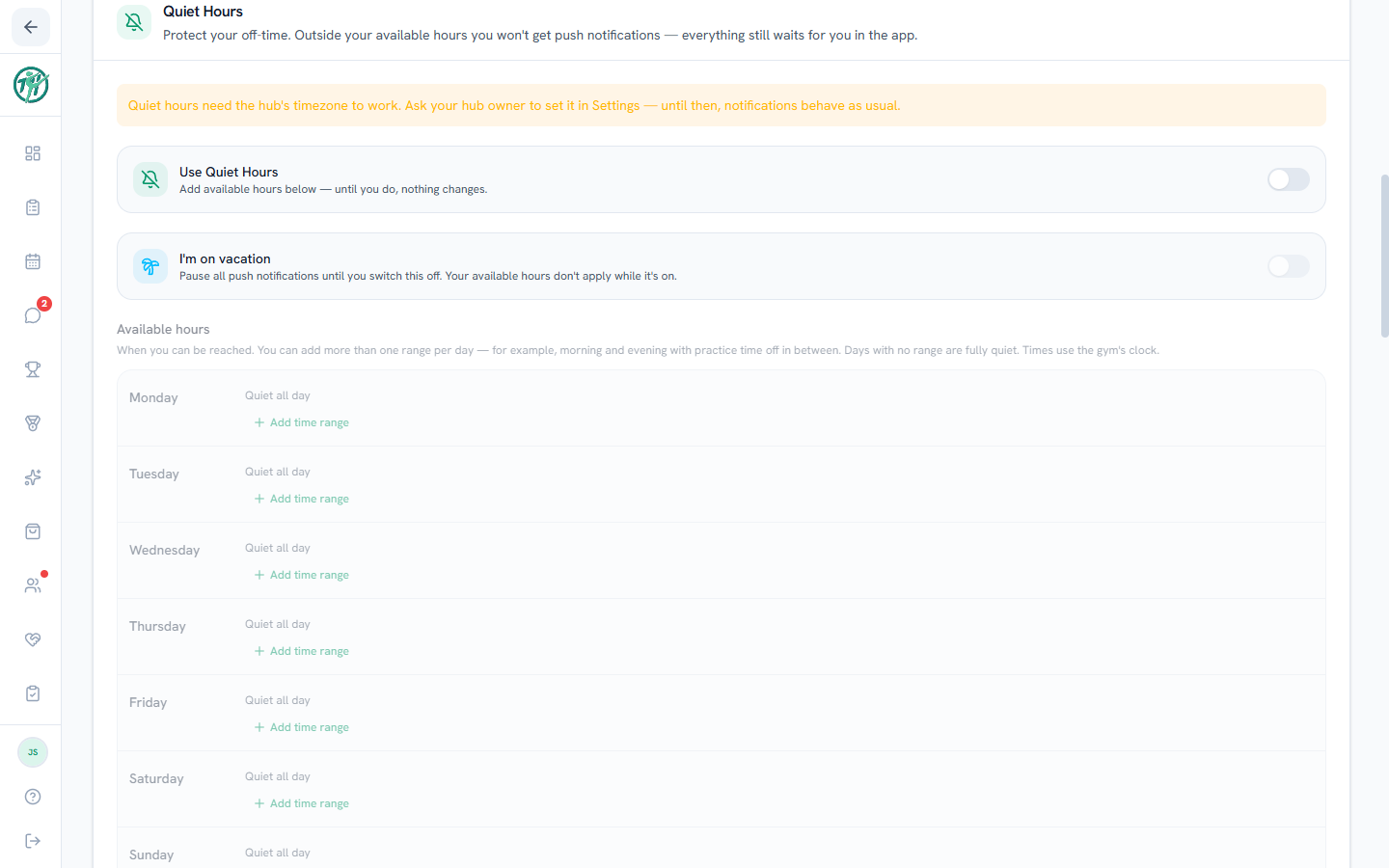Click the Quiet Hours header bell icon
This screenshot has height=868, width=1389.
click(x=134, y=22)
